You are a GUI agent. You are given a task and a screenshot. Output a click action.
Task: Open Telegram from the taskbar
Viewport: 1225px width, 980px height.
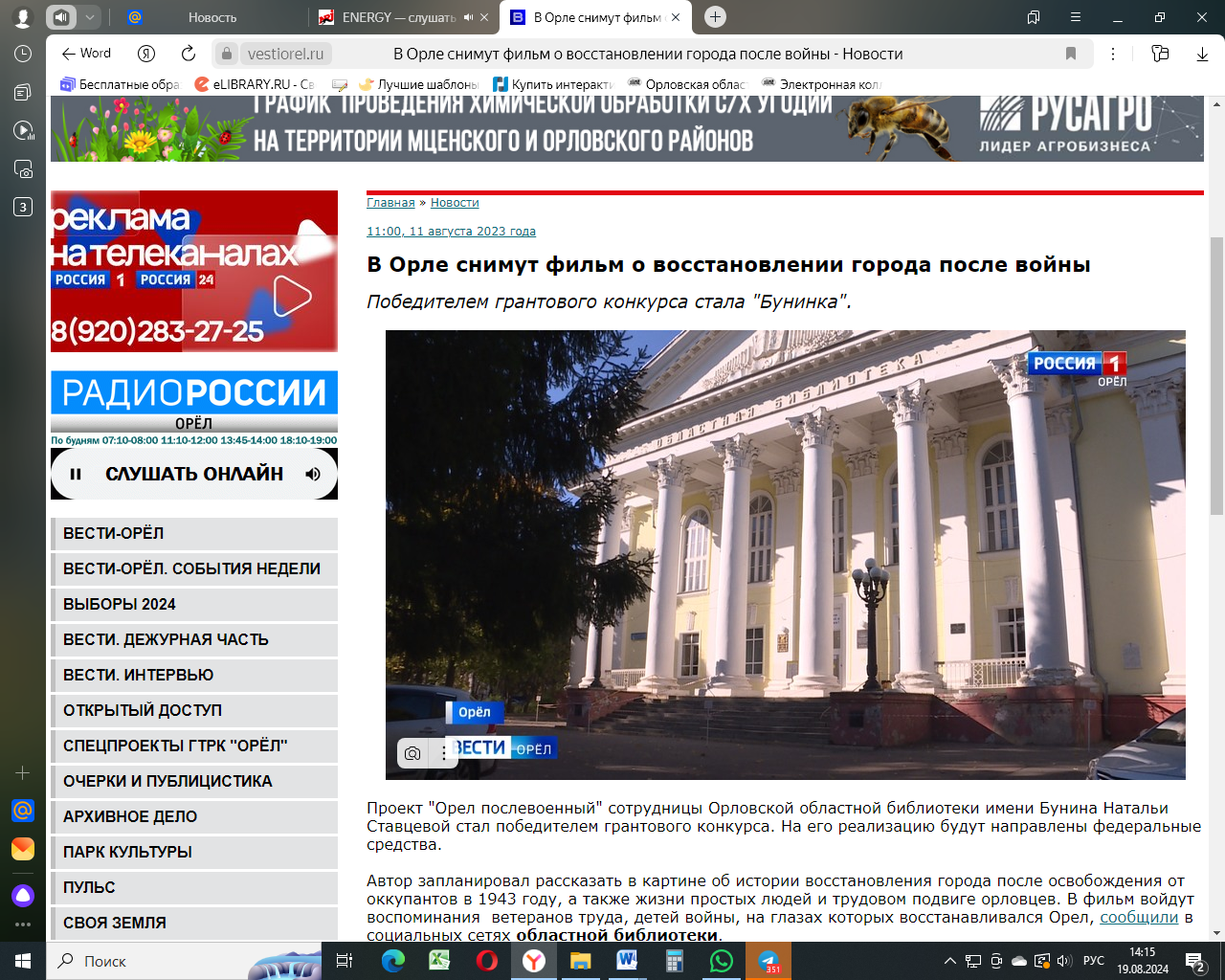click(x=768, y=960)
